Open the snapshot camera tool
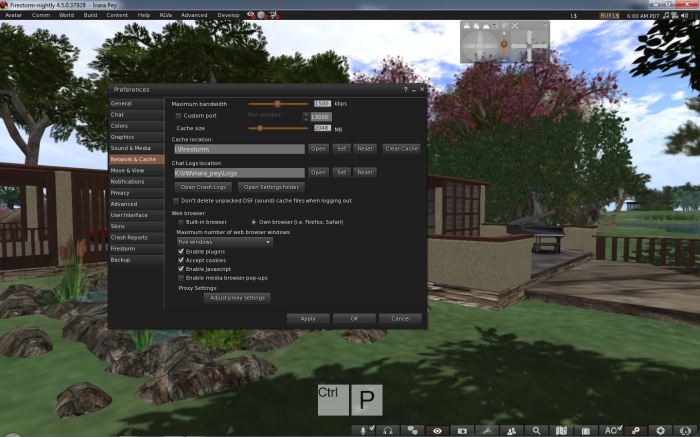The height and width of the screenshot is (437, 700). click(461, 429)
